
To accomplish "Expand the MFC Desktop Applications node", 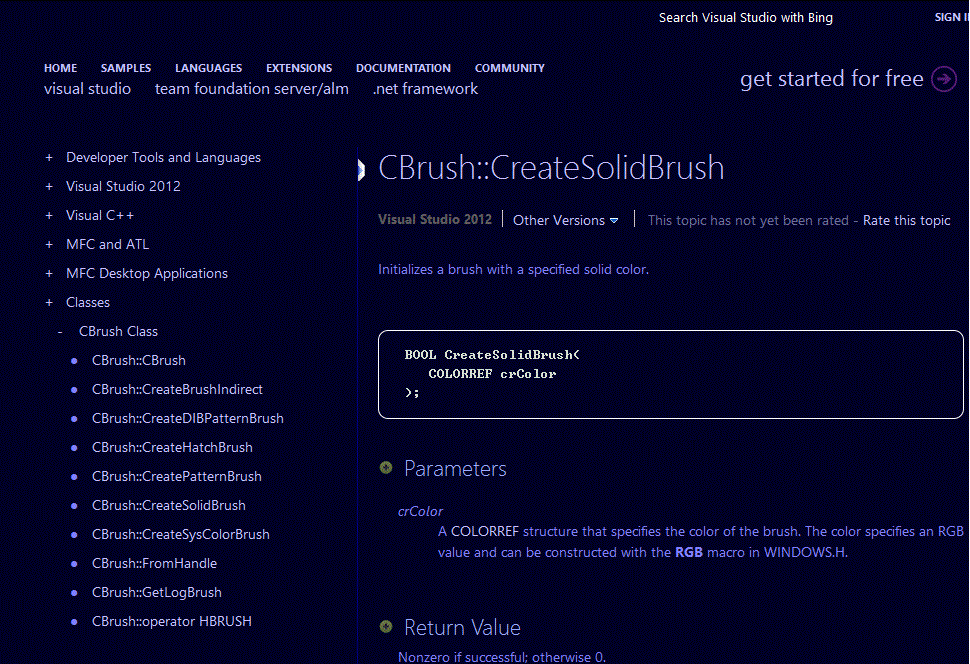I will (49, 274).
